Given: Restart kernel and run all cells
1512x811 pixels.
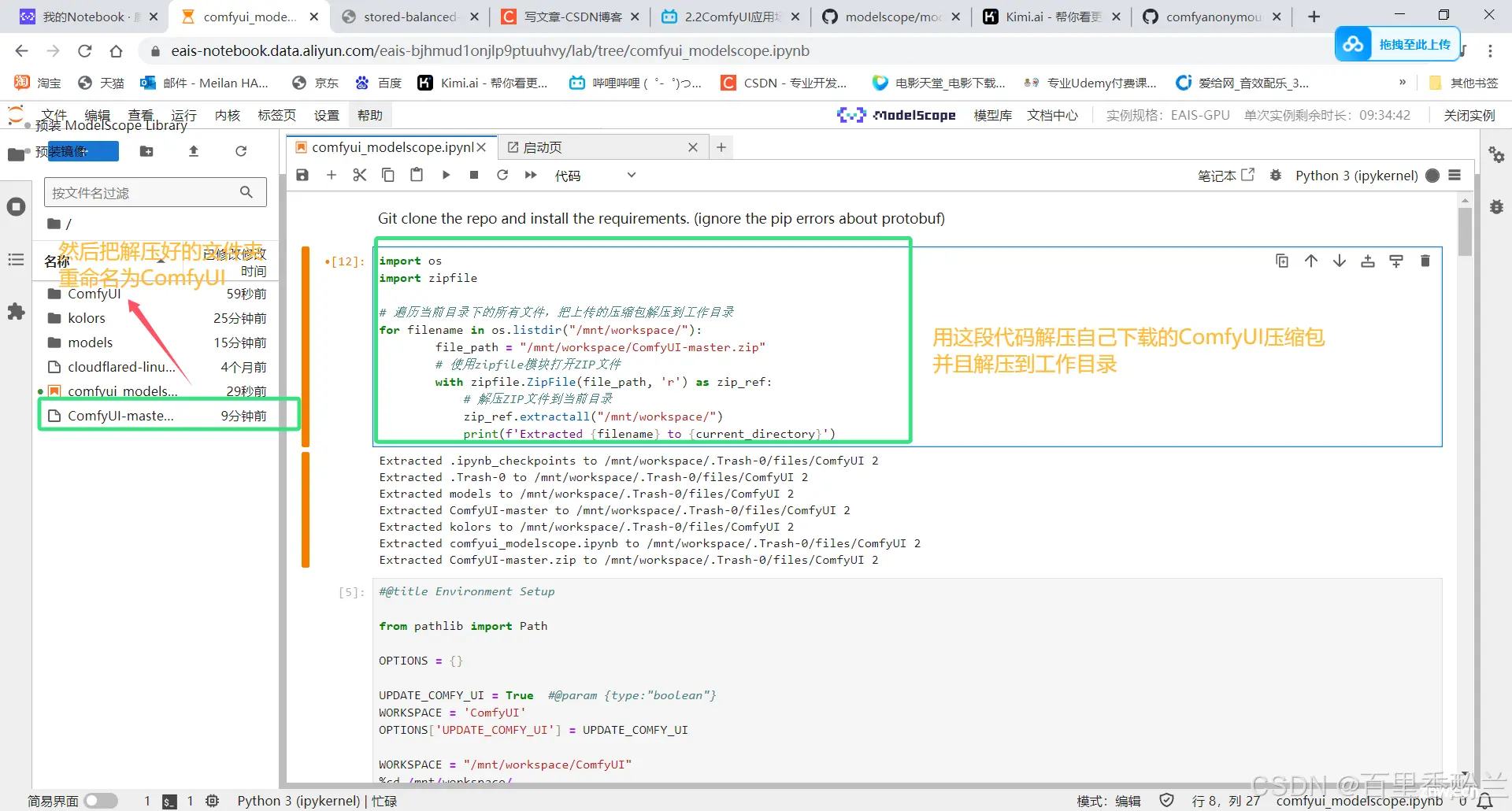Looking at the screenshot, I should pyautogui.click(x=531, y=175).
